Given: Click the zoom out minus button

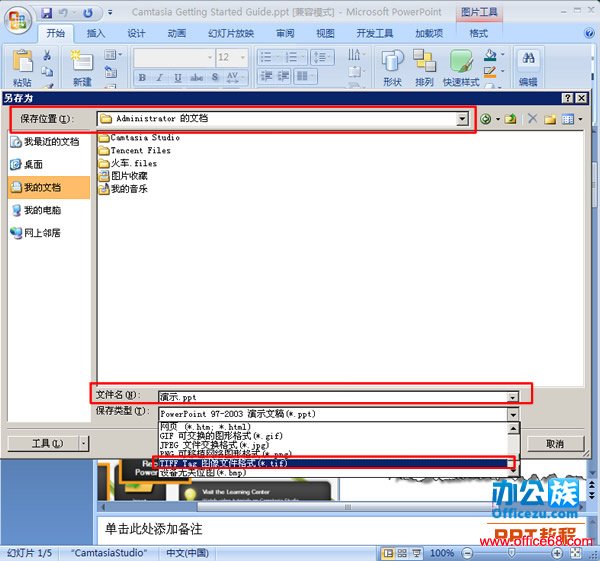Looking at the screenshot, I should [467, 553].
